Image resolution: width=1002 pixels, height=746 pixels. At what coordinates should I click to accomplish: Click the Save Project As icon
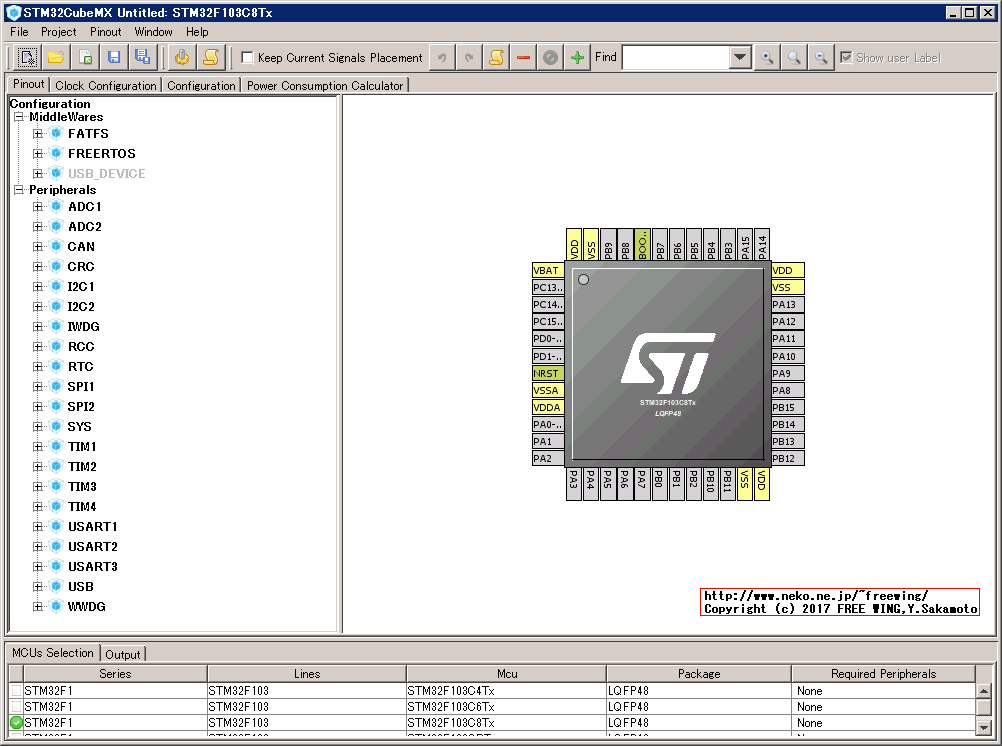click(x=143, y=58)
